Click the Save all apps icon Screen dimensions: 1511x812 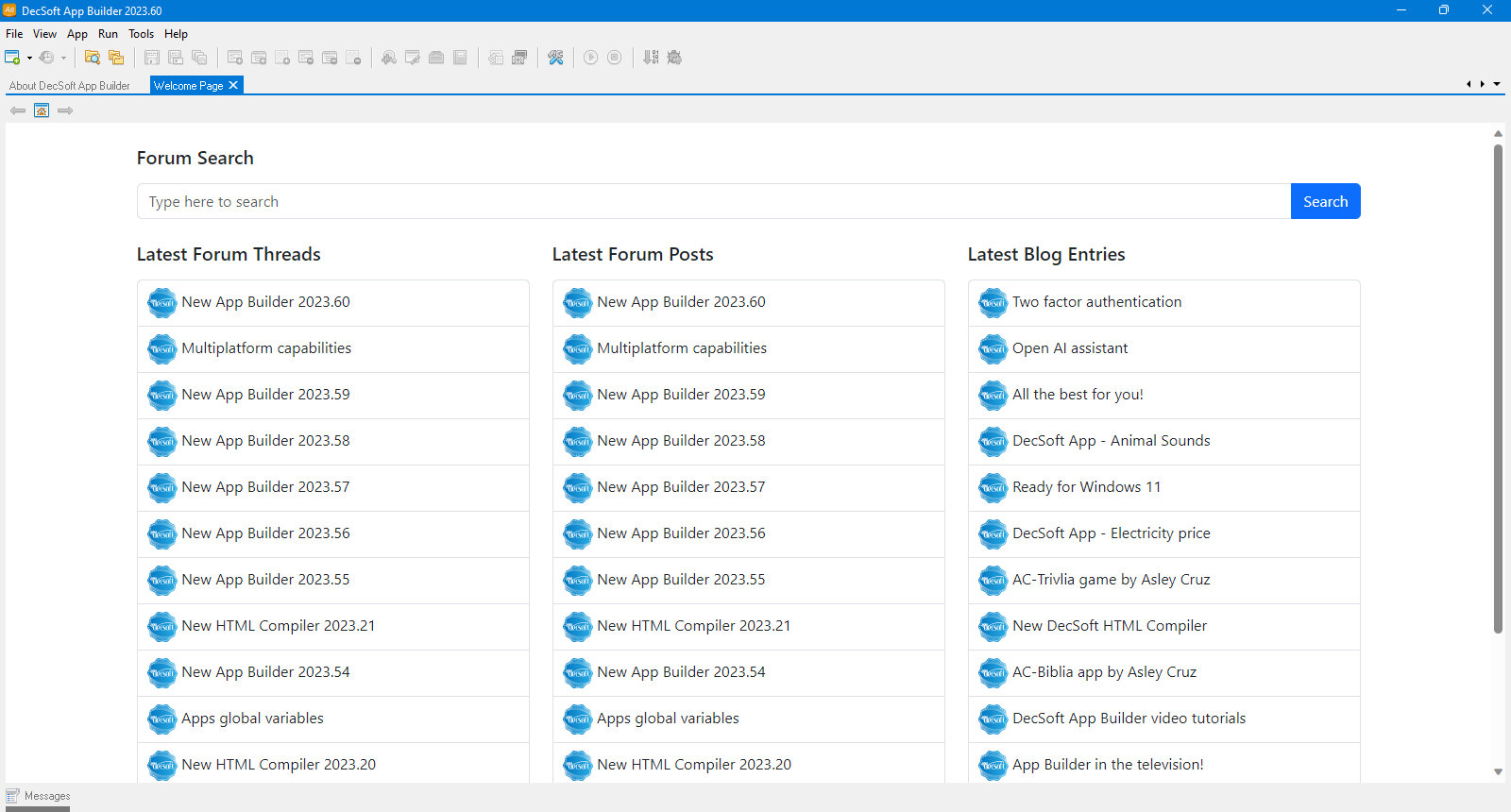(199, 58)
